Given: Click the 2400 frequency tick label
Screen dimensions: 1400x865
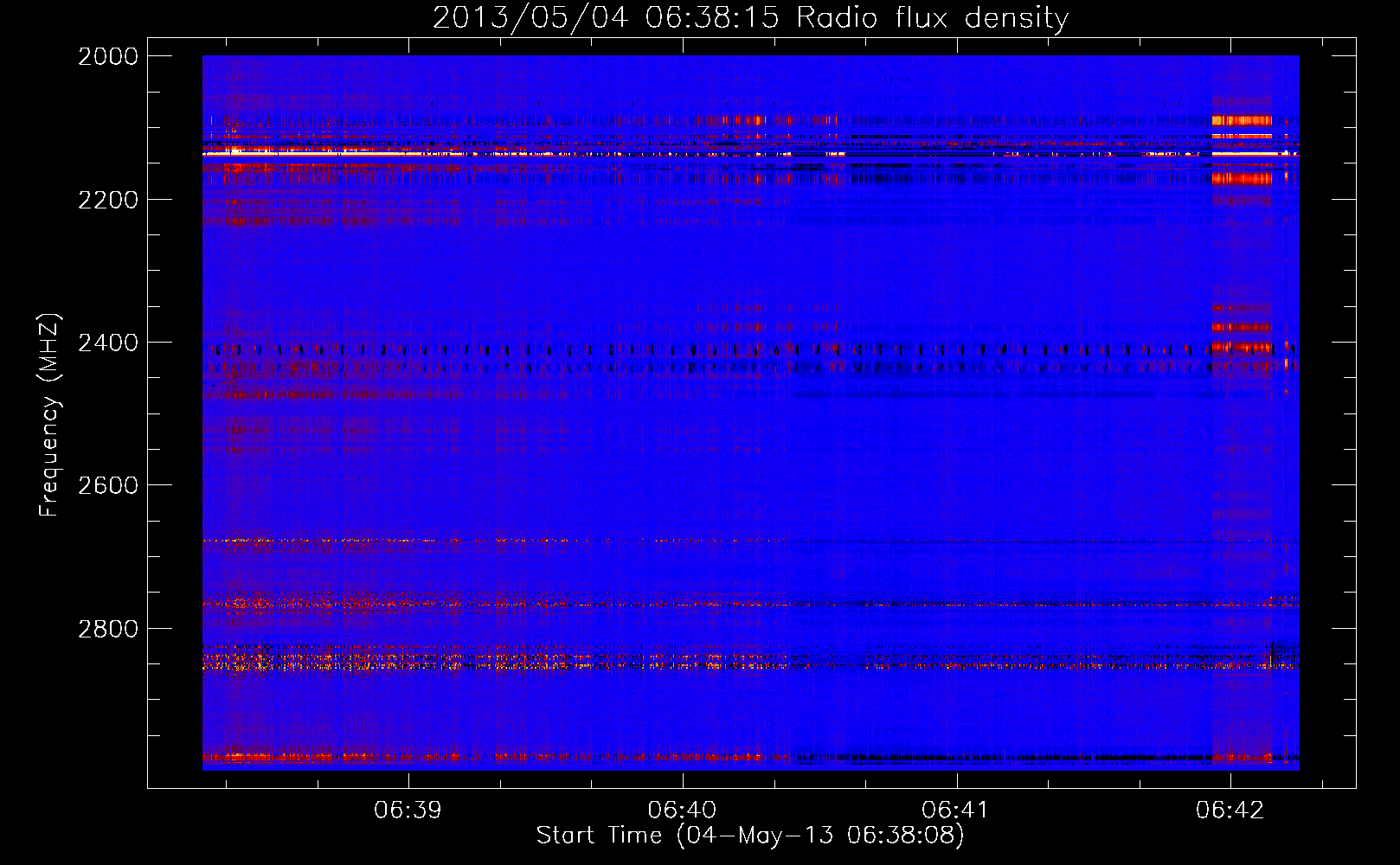Looking at the screenshot, I should point(108,343).
